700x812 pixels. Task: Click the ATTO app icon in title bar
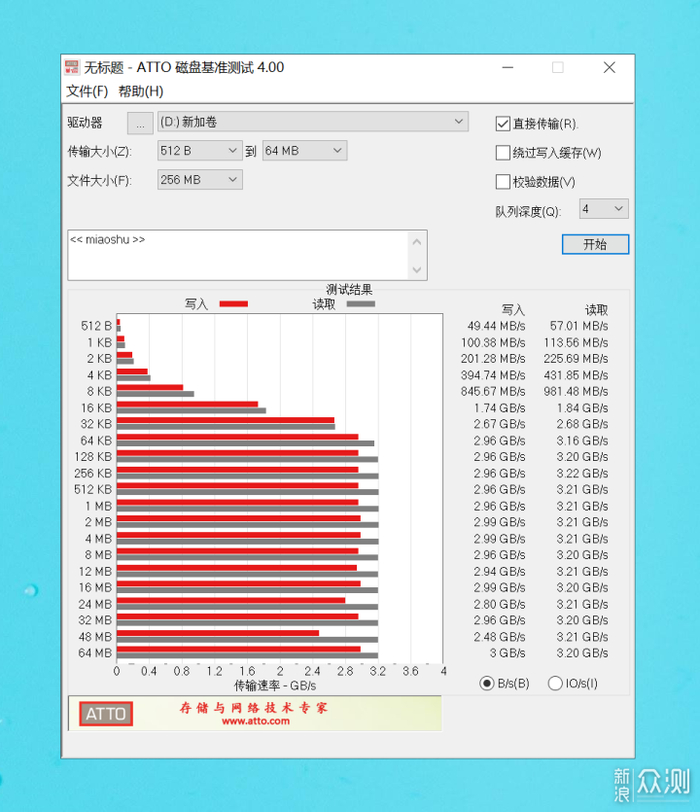tap(72, 67)
